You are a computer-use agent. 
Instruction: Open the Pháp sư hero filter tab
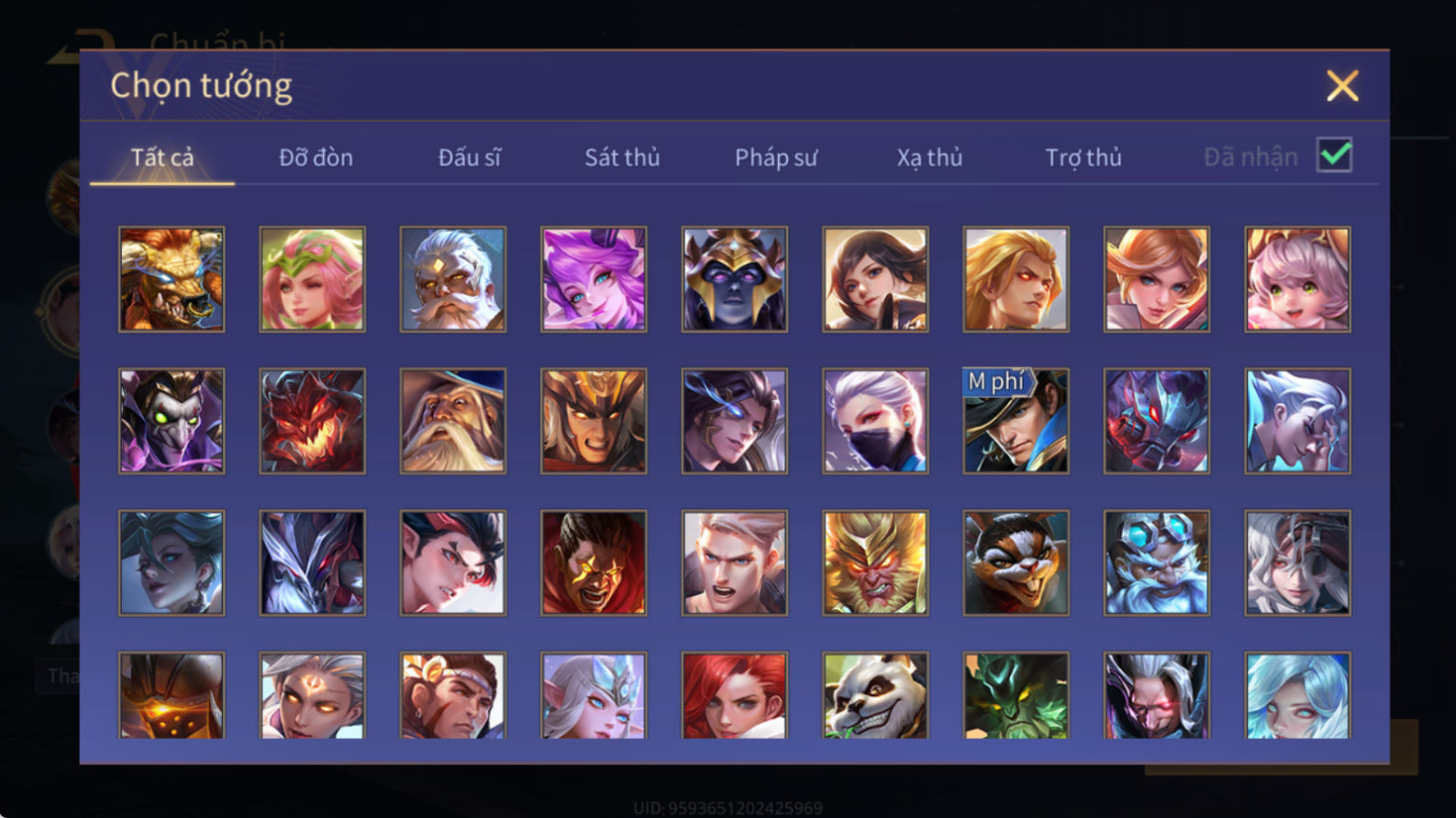[775, 157]
